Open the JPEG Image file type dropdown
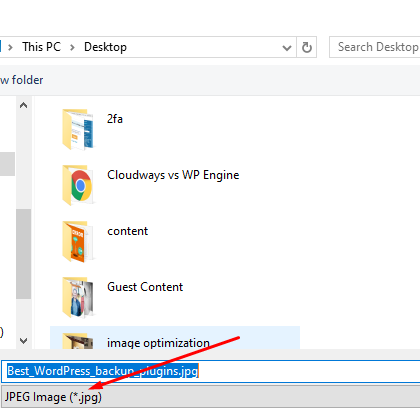420x408 pixels. coord(210,397)
